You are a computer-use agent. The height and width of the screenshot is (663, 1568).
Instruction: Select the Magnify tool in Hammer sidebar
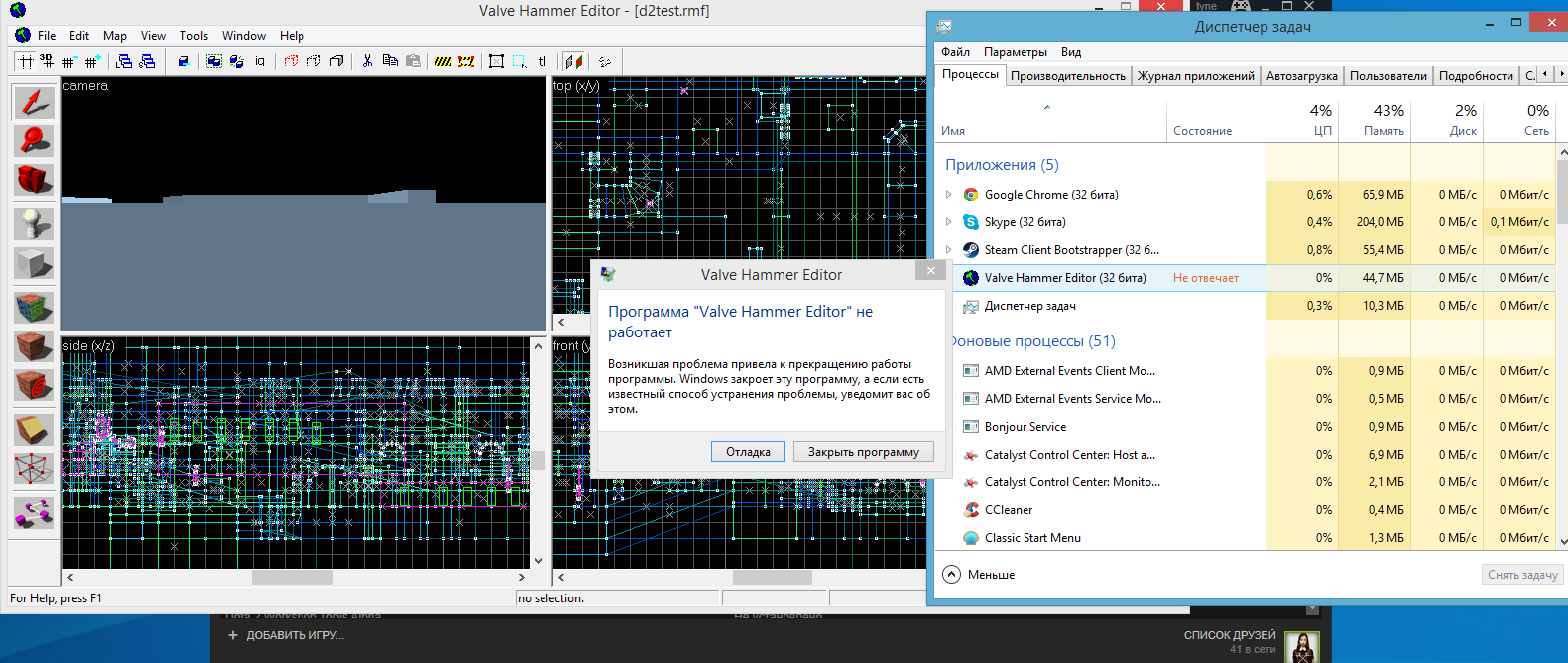pyautogui.click(x=34, y=141)
